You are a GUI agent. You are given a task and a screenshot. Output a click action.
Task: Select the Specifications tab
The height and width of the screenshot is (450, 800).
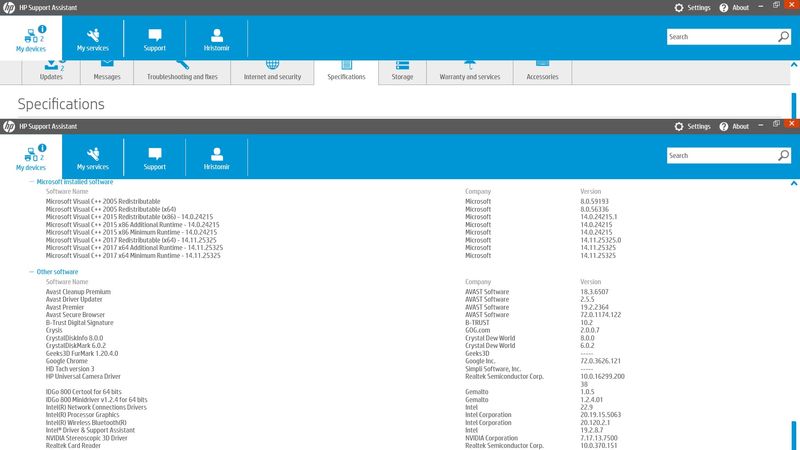(x=346, y=72)
